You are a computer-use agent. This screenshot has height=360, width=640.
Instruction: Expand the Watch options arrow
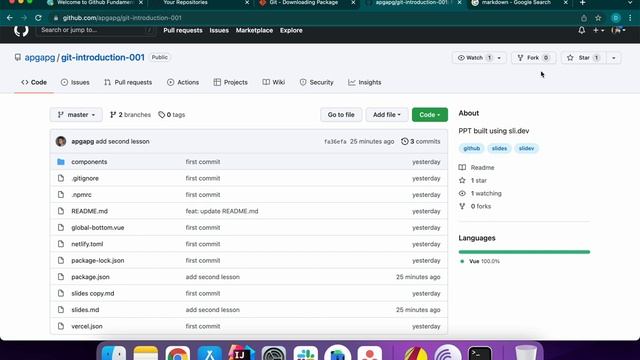coord(500,58)
